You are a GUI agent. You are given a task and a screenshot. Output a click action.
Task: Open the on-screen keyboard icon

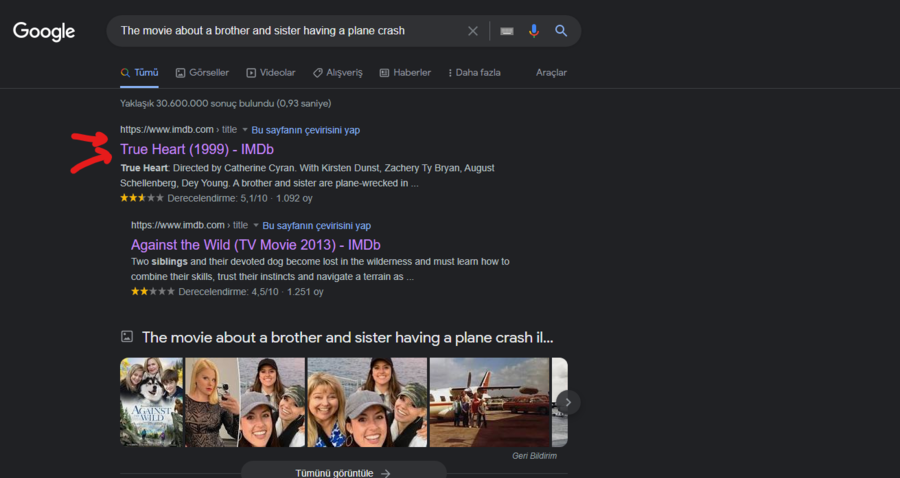tap(507, 31)
